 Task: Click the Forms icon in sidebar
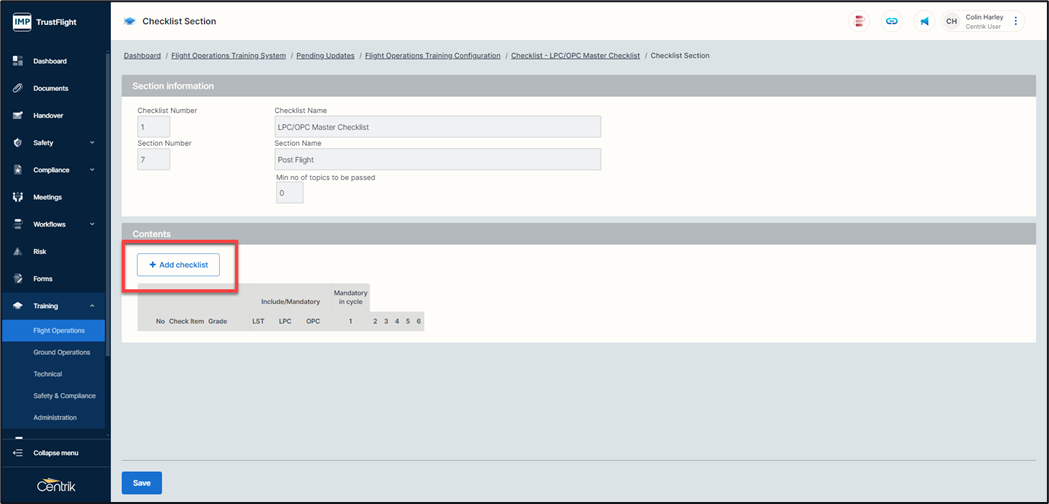[18, 278]
